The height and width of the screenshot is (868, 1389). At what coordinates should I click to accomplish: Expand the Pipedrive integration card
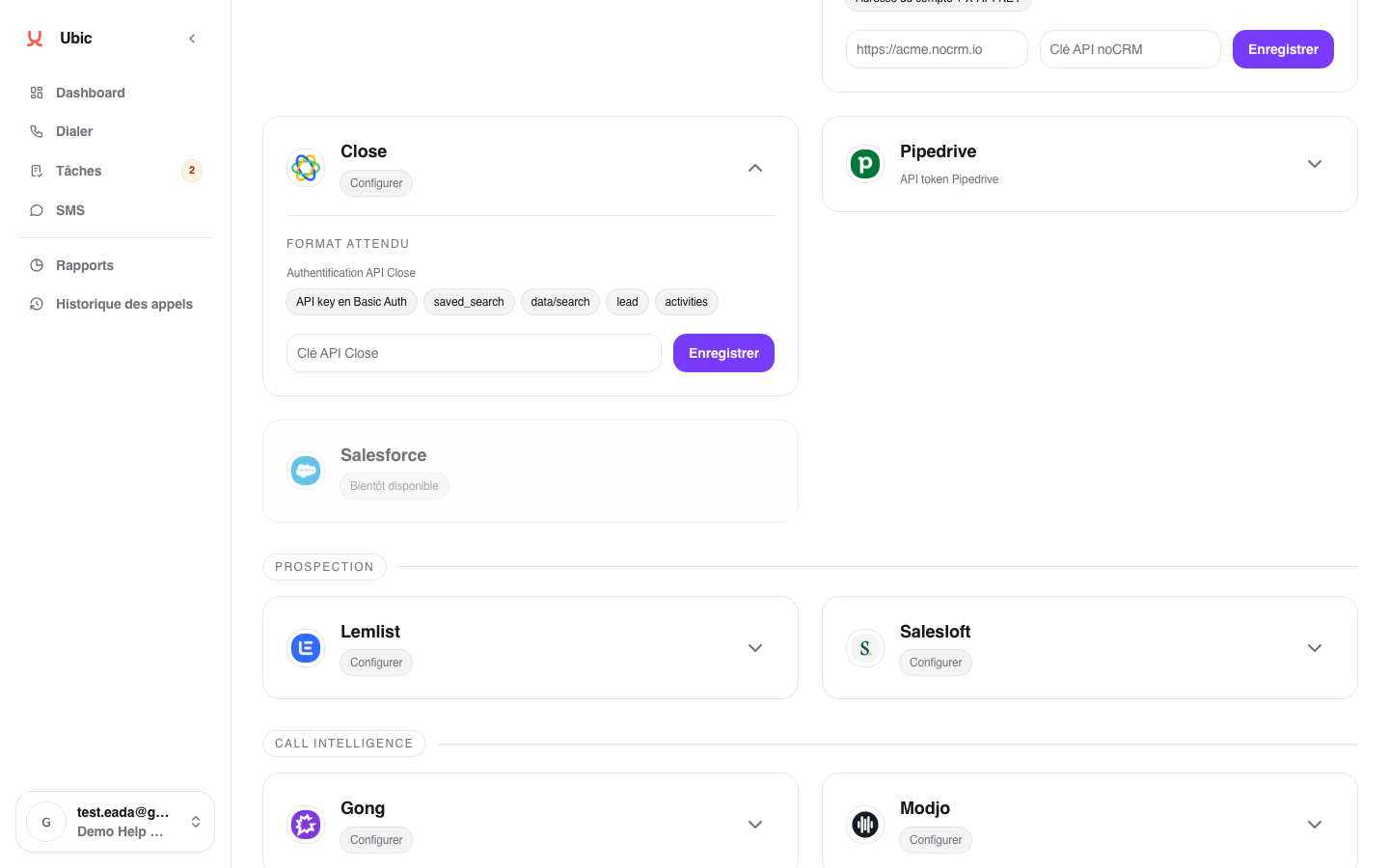(x=1315, y=164)
